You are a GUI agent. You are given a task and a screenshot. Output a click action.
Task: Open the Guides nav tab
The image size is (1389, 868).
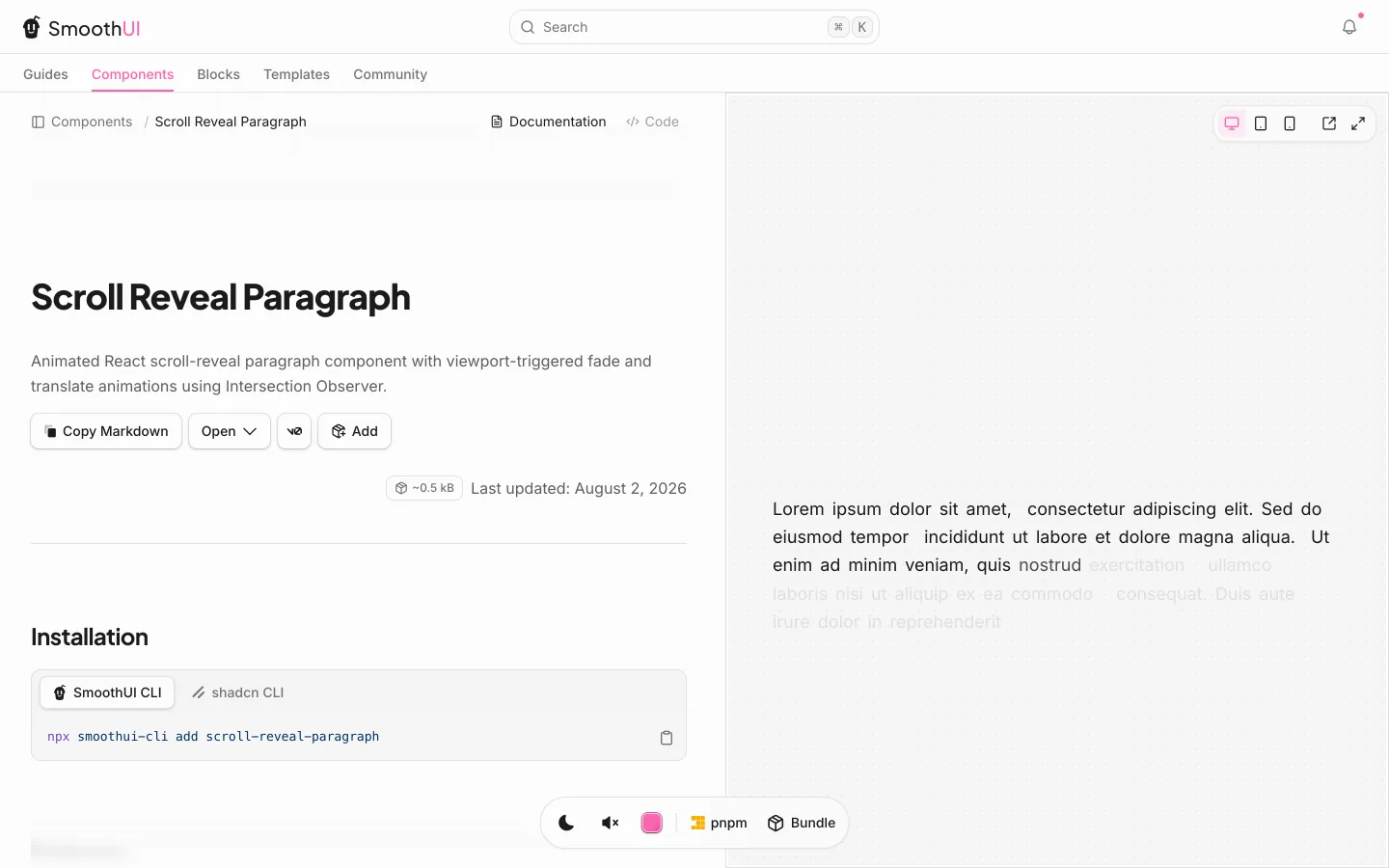[45, 74]
